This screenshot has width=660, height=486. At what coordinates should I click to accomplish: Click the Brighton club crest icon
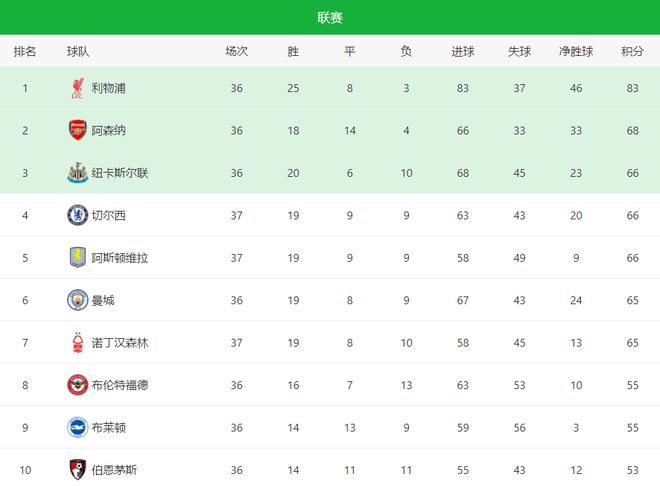[76, 427]
